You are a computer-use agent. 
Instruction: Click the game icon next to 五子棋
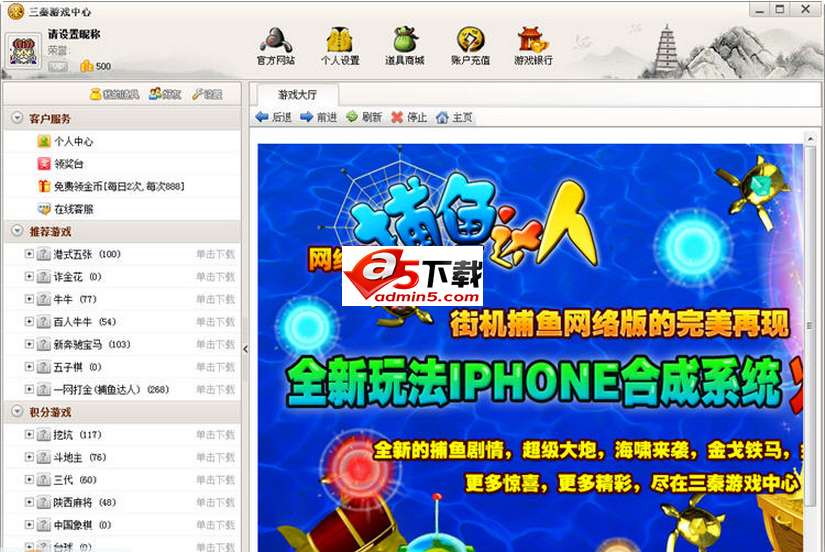(x=44, y=367)
